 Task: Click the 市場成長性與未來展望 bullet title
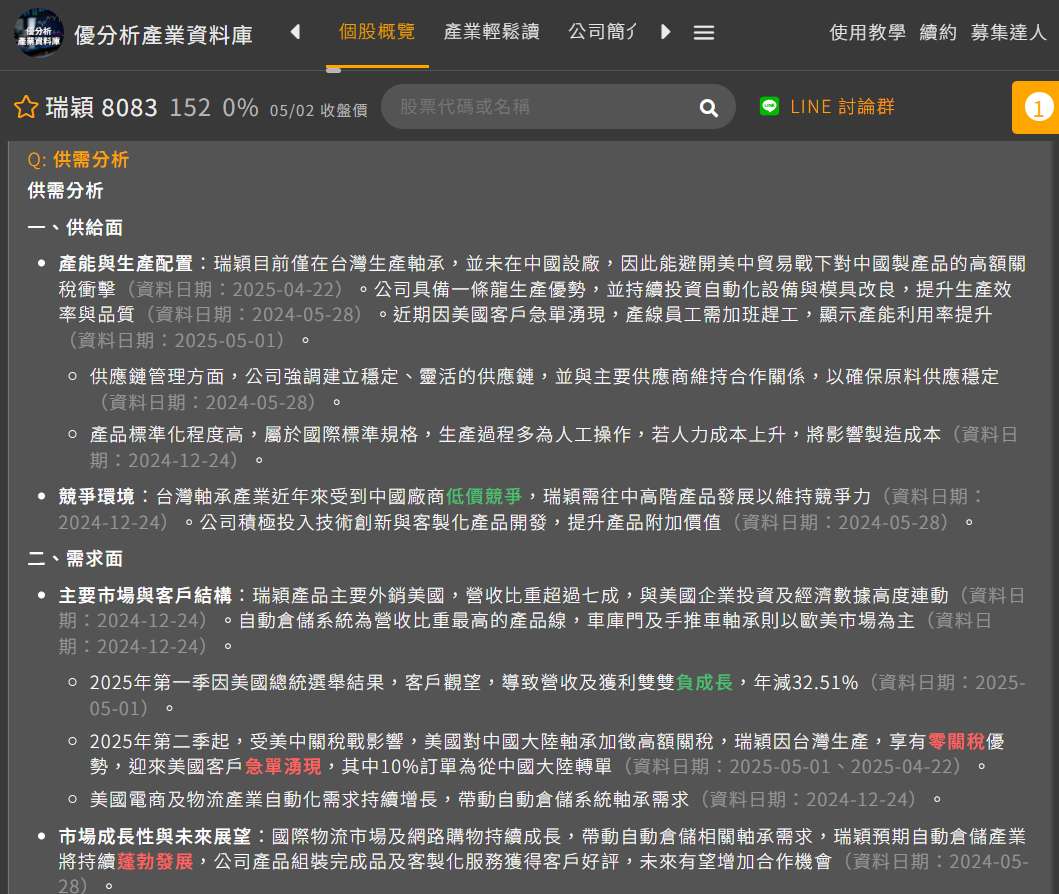[155, 837]
